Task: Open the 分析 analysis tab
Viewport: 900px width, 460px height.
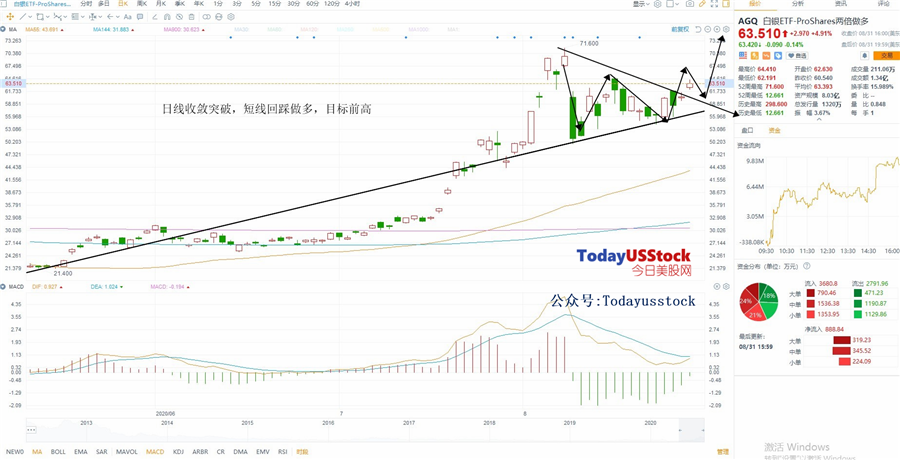Action: [798, 4]
